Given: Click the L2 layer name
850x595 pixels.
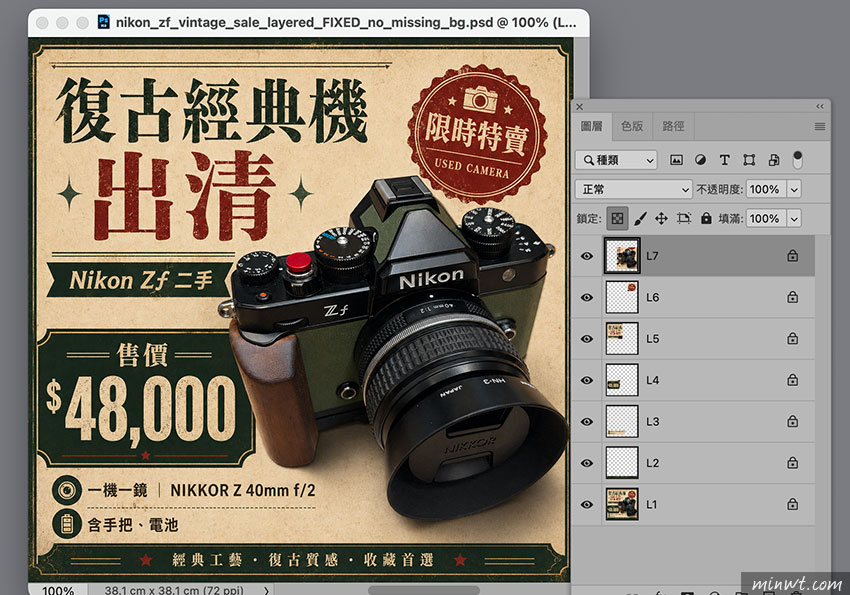Looking at the screenshot, I should coord(652,463).
